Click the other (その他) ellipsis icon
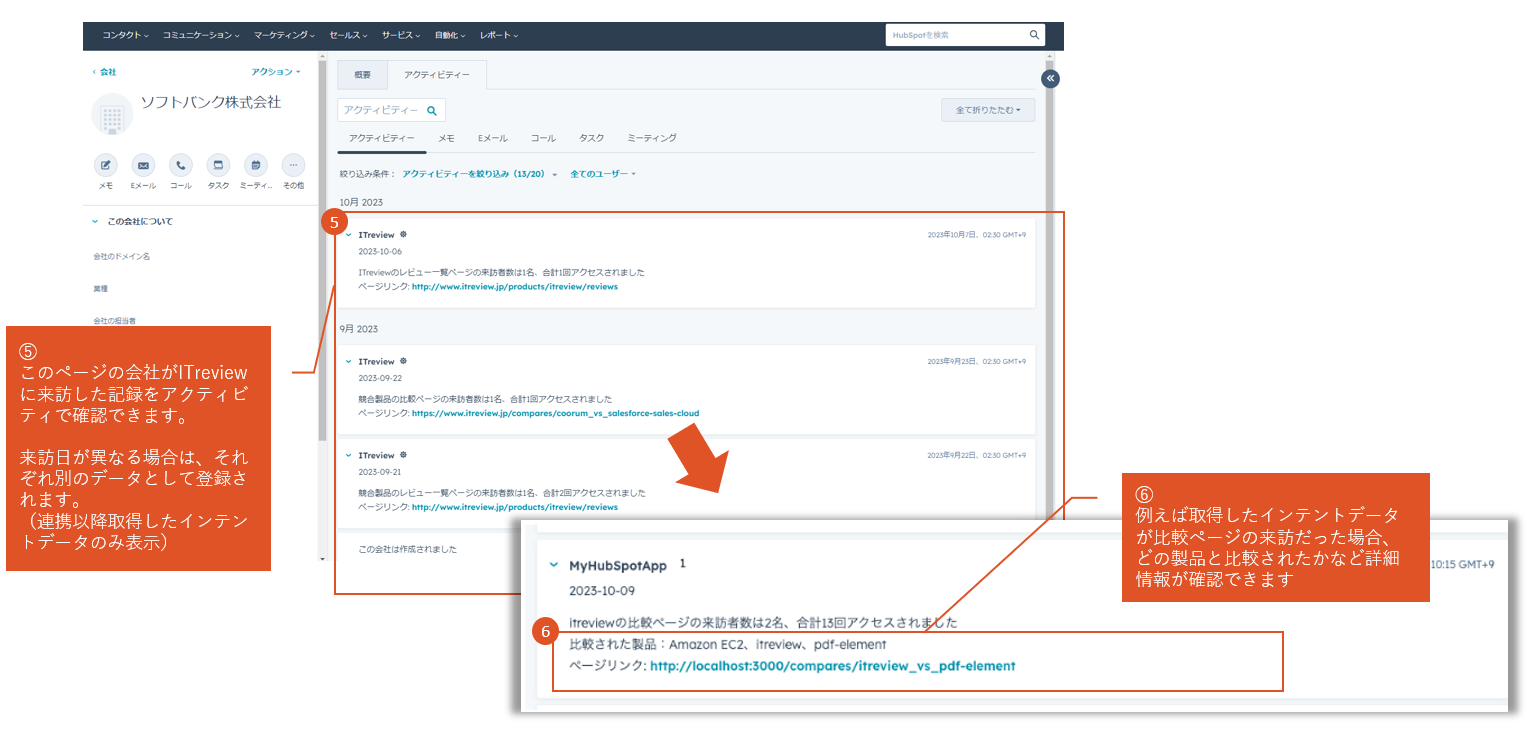The height and width of the screenshot is (753, 1539). [x=293, y=166]
